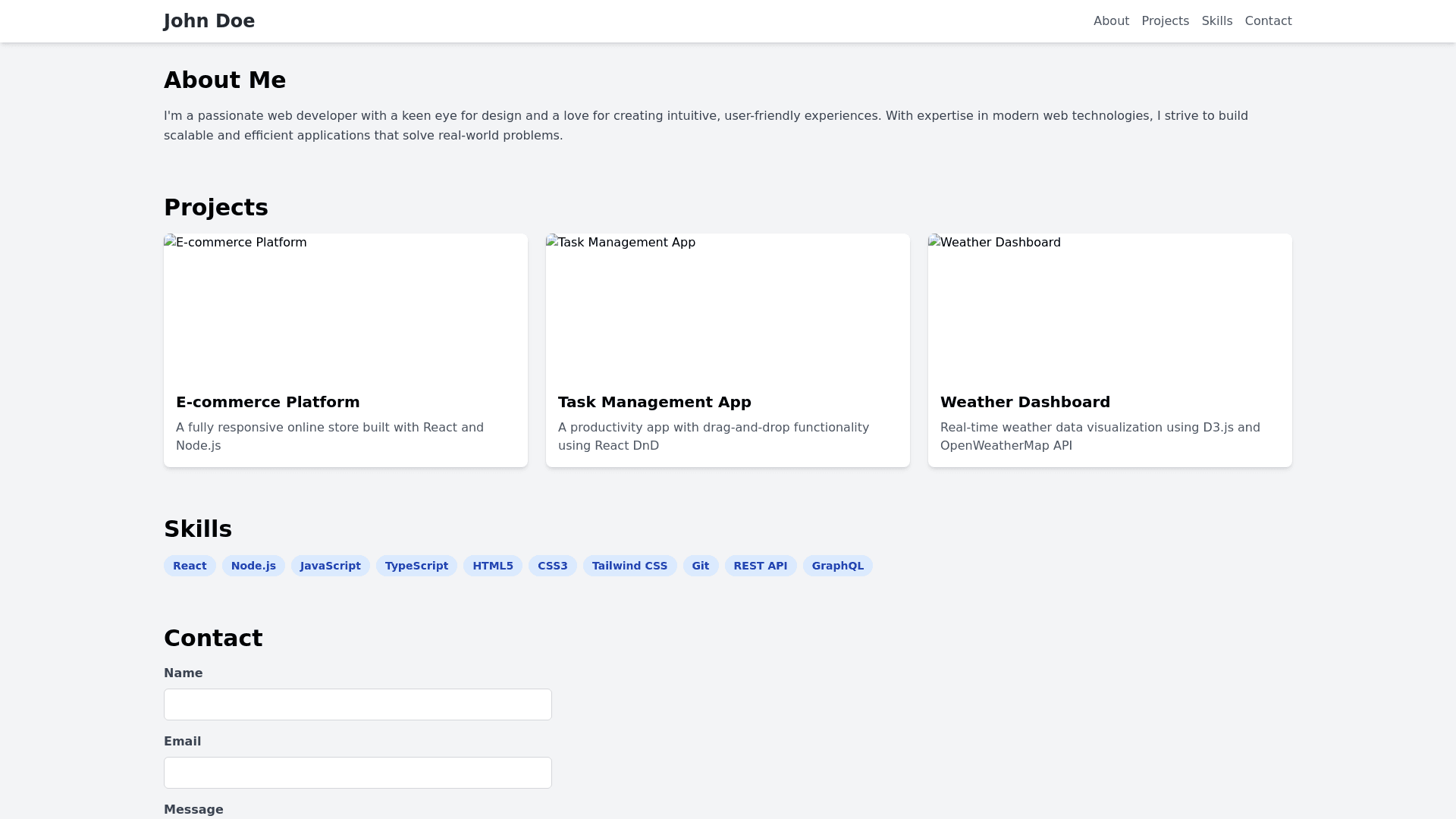This screenshot has width=1456, height=819.
Task: Click the REST API skill badge
Action: 760,566
